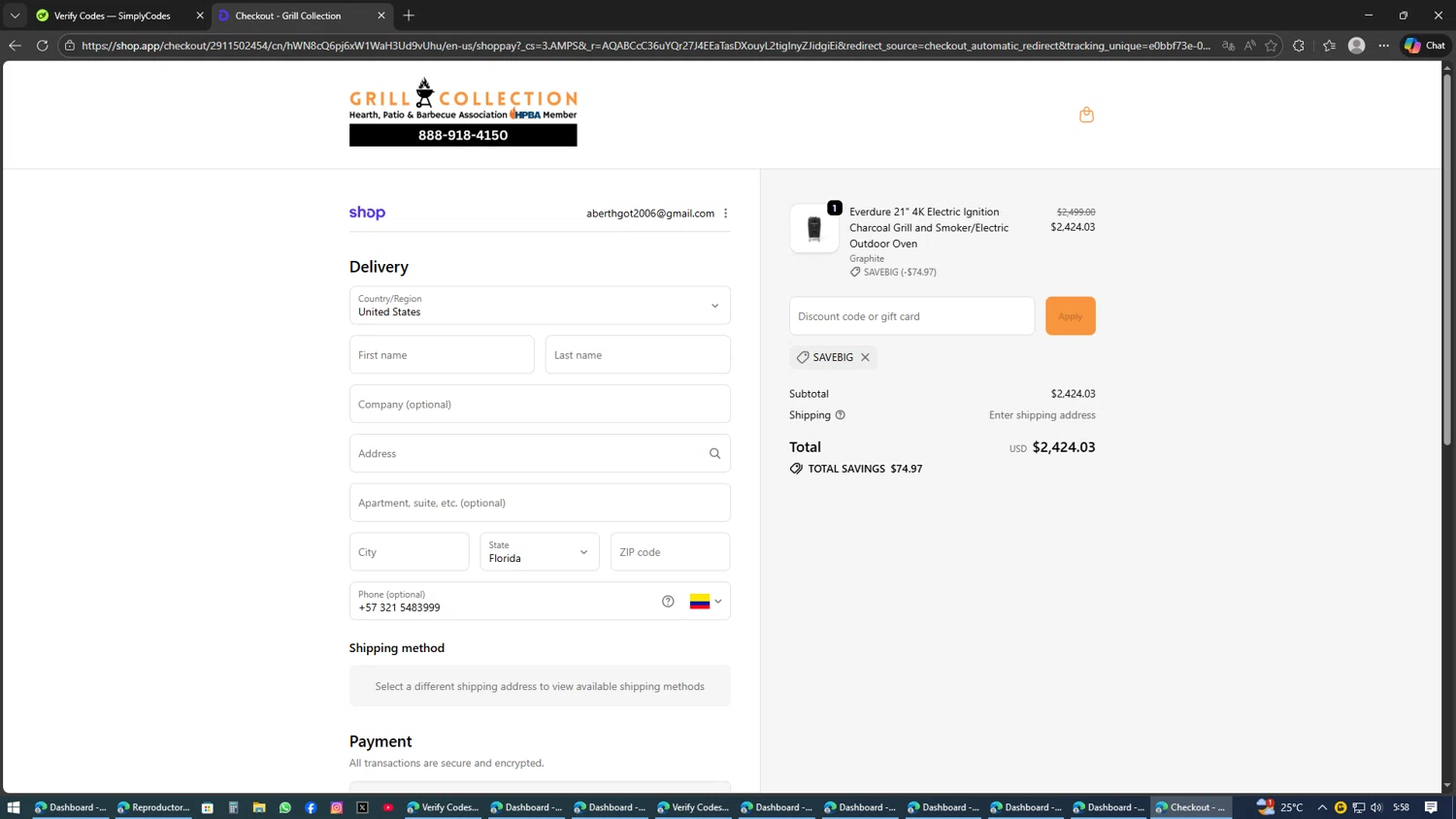
Task: Add this page to browser favorites
Action: click(1271, 46)
